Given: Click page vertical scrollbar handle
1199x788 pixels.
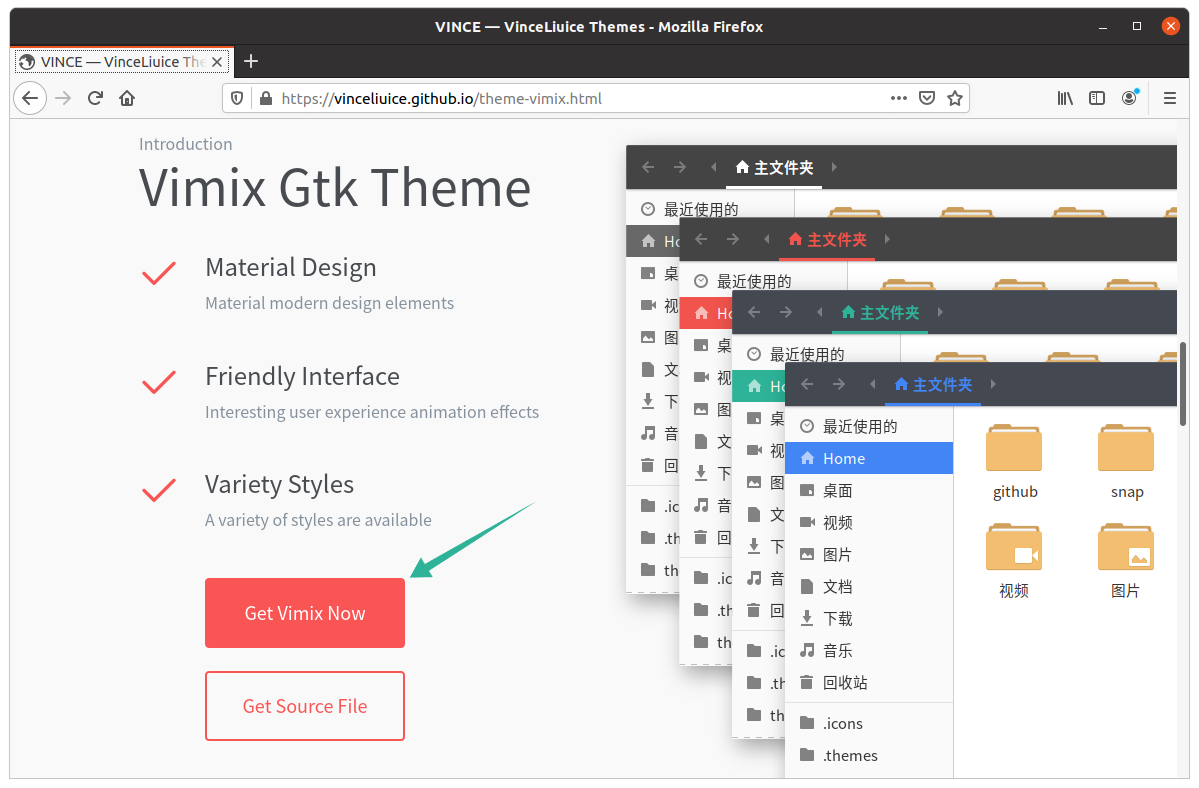Looking at the screenshot, I should pyautogui.click(x=1183, y=384).
